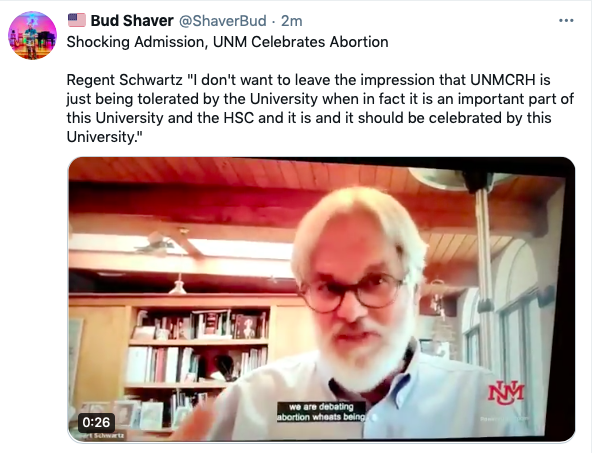
Task: Click the red UNM logo watermark
Action: pyautogui.click(x=506, y=393)
